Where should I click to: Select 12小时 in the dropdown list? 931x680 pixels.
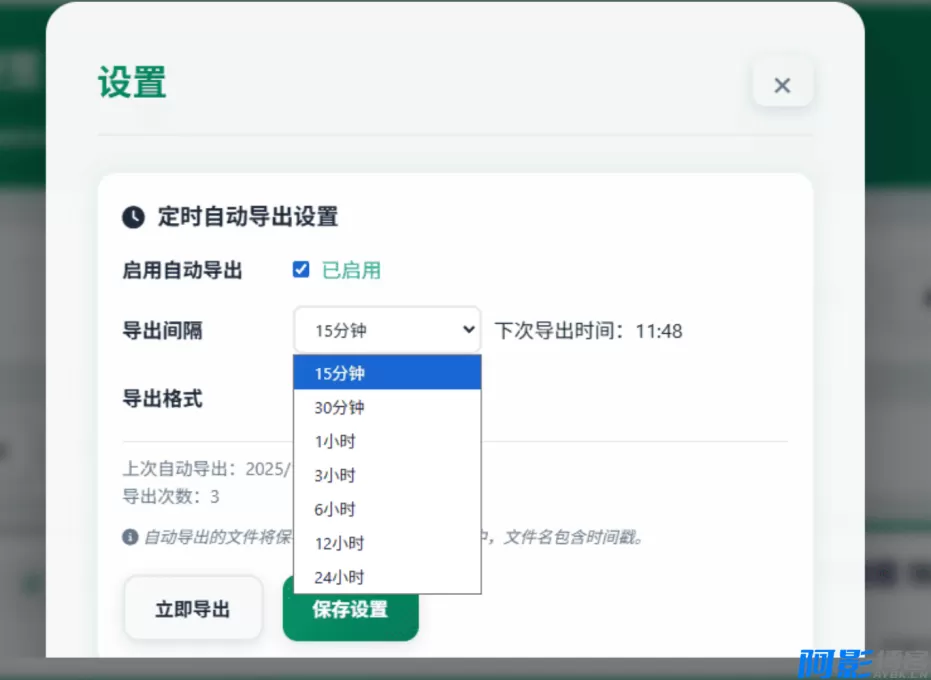coord(387,543)
